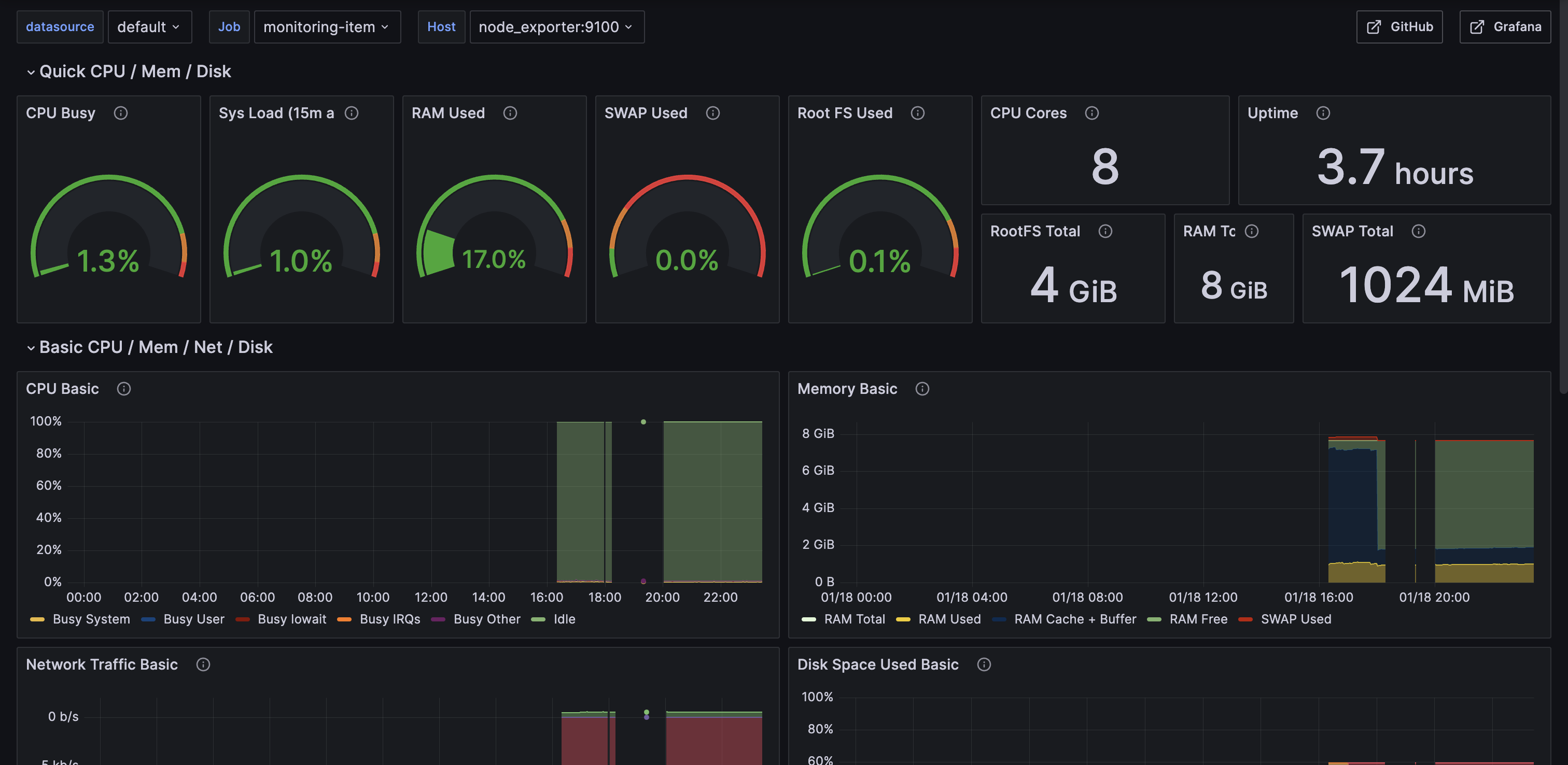Click the RAM Used panel title
The image size is (1568, 765).
coord(449,113)
